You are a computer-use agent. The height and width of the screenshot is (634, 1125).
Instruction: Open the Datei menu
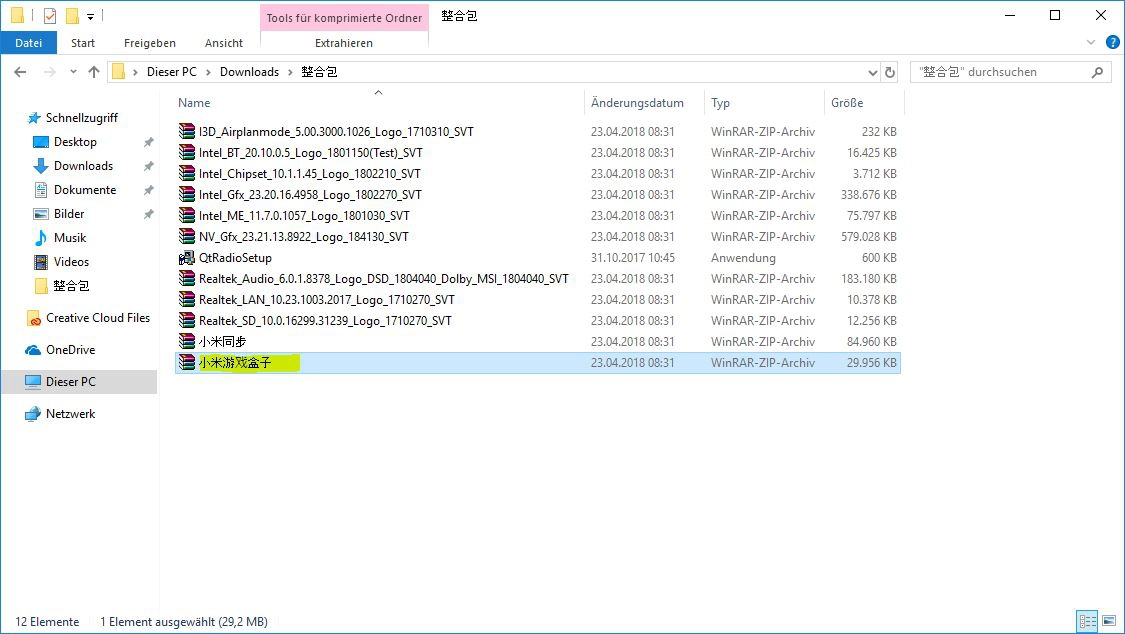click(29, 43)
